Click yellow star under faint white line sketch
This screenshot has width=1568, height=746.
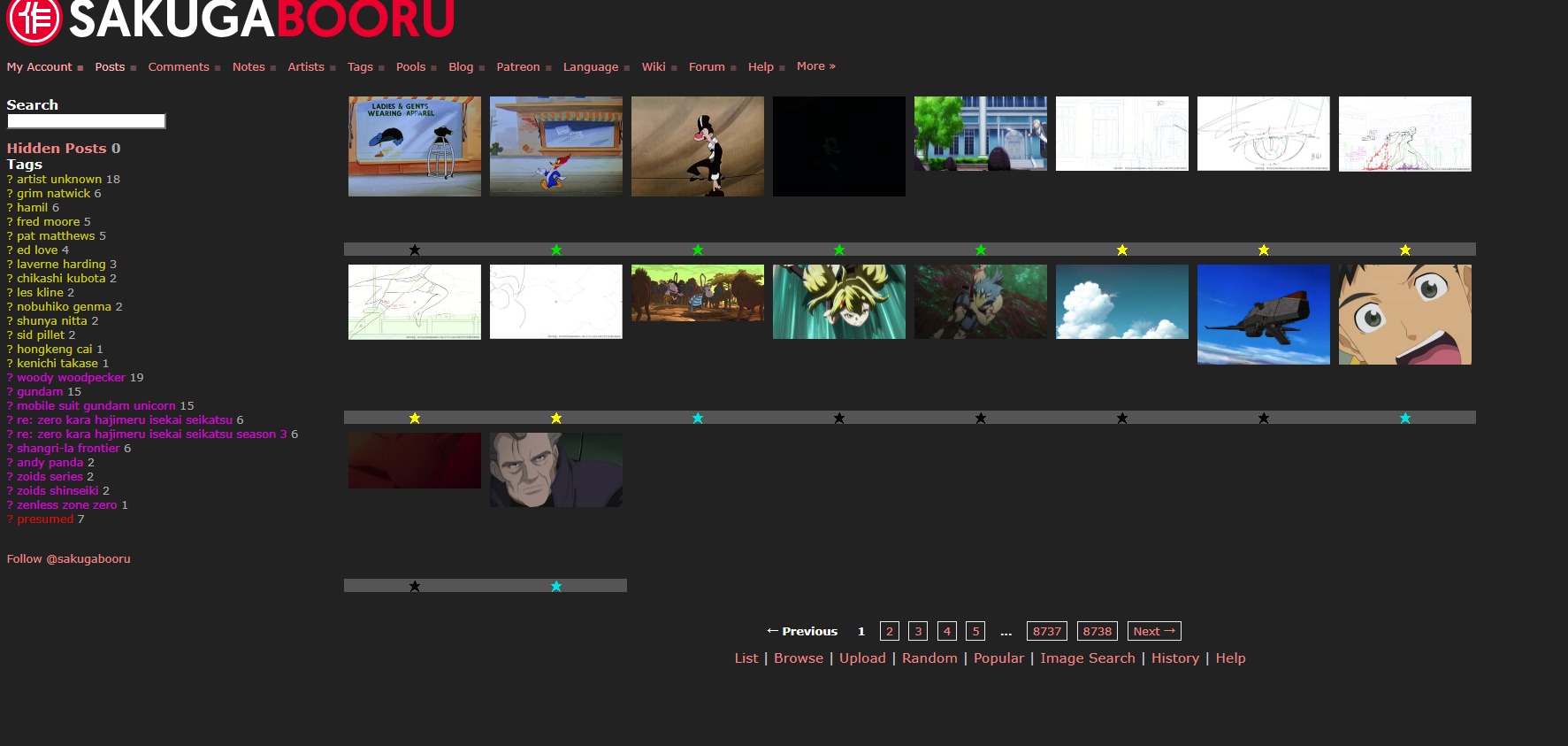pos(556,419)
